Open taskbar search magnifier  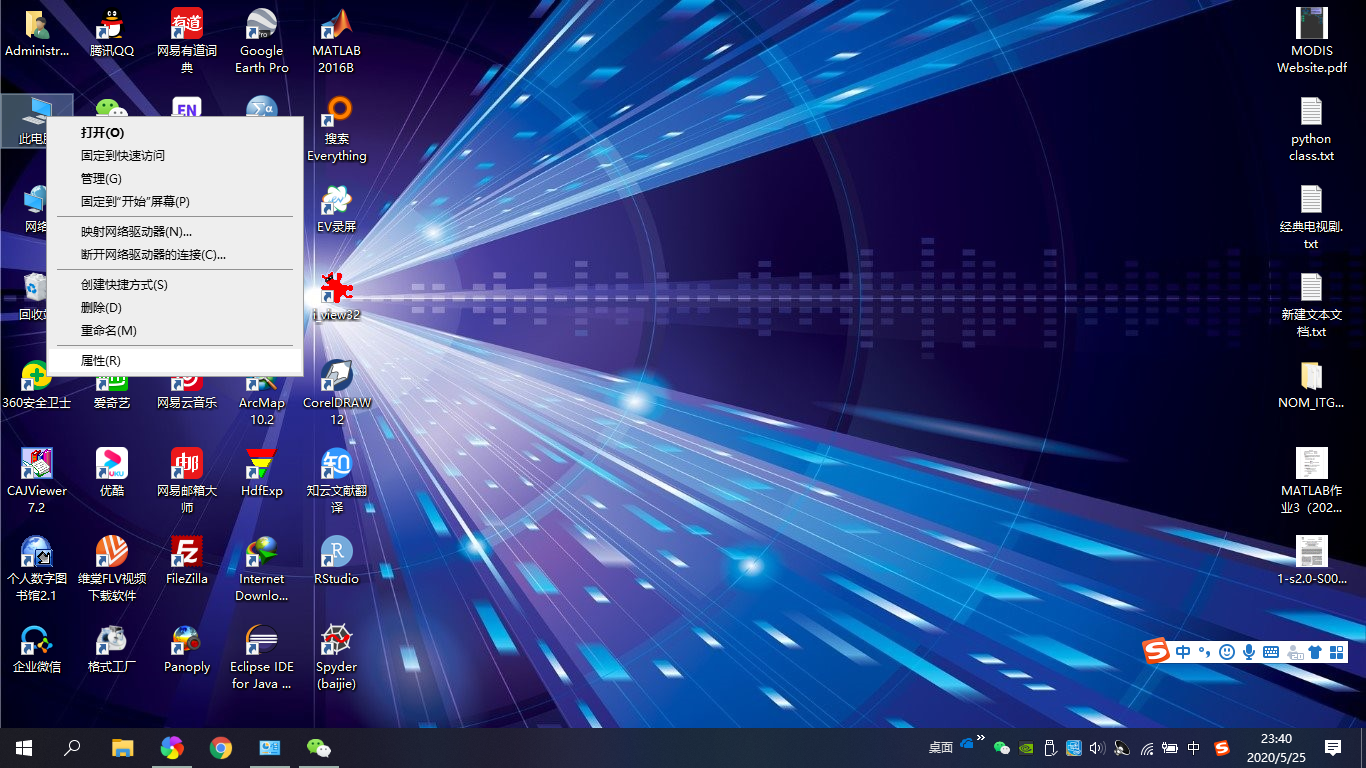(72, 748)
